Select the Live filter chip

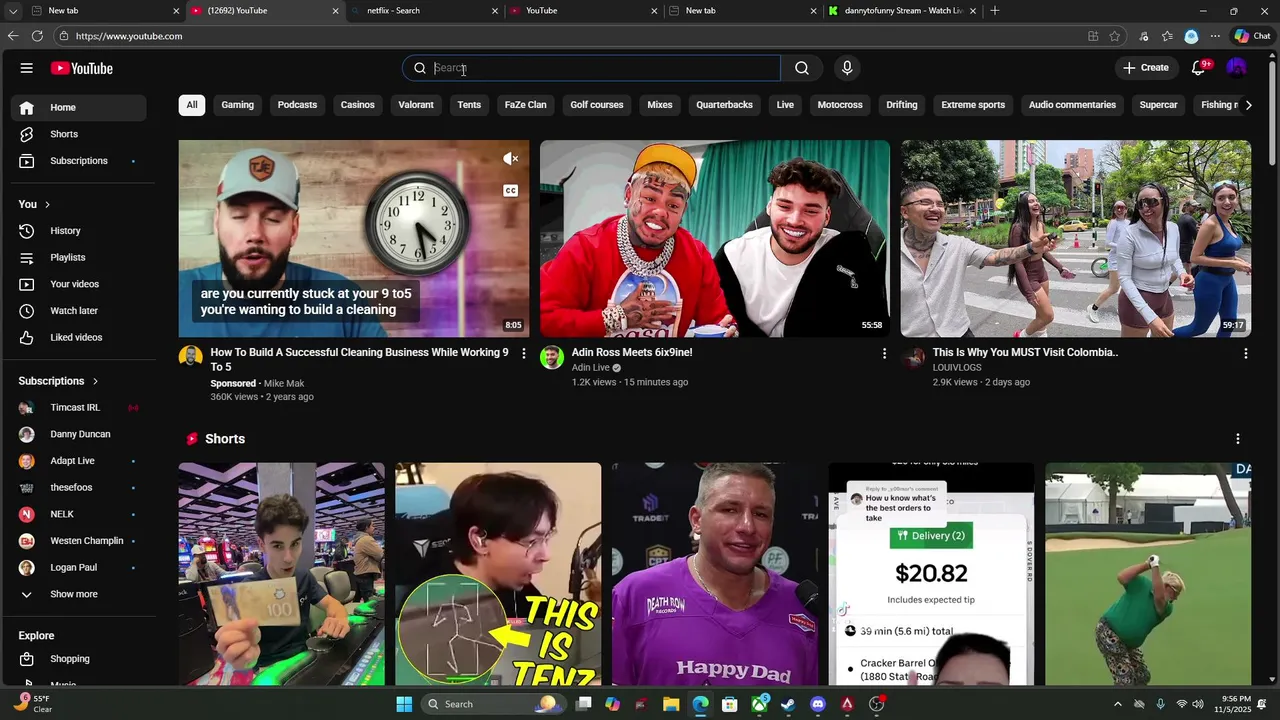tap(786, 105)
